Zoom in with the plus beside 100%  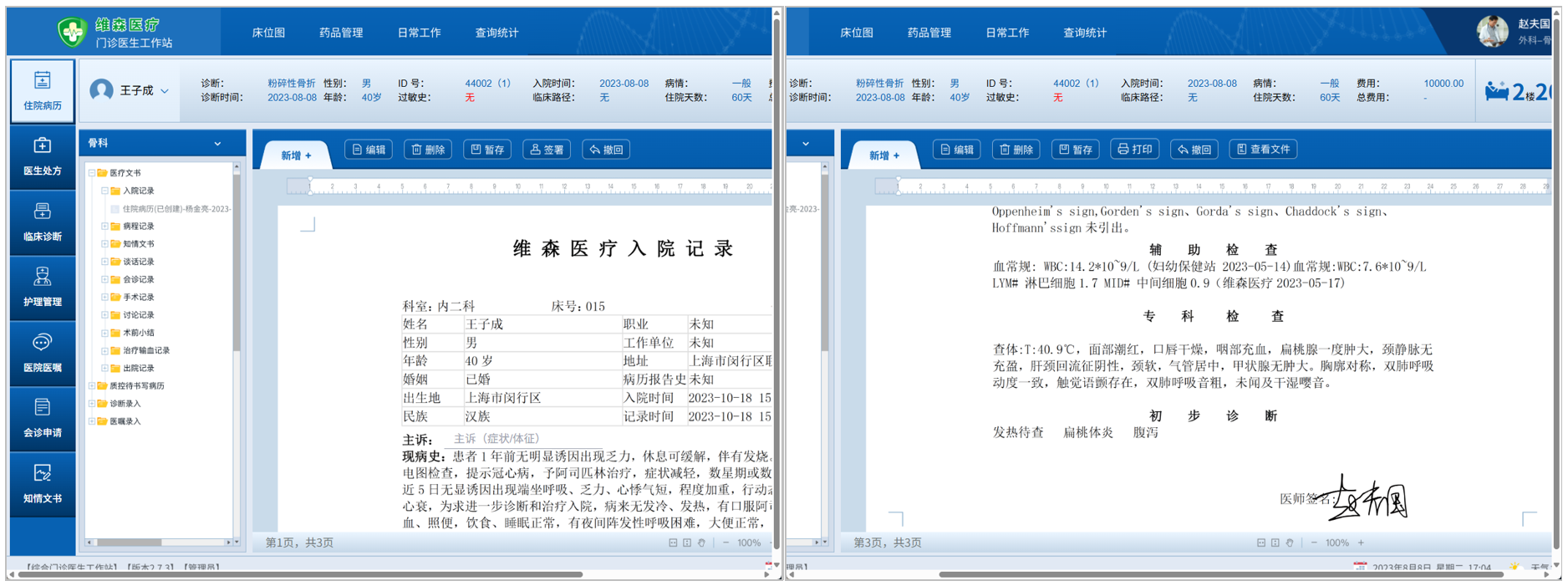coord(1361,543)
